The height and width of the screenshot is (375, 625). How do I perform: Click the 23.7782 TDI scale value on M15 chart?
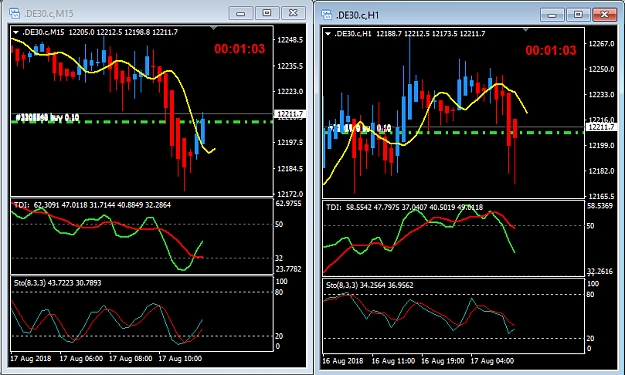click(289, 269)
